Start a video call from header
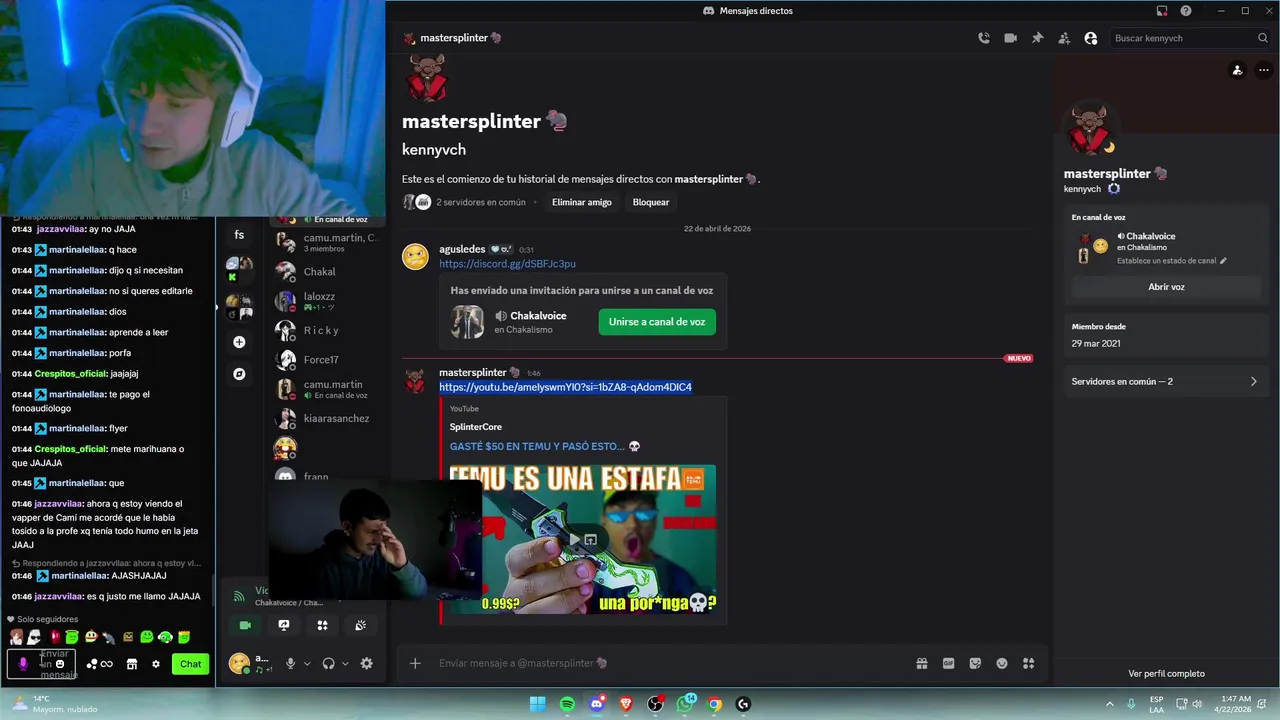The width and height of the screenshot is (1280, 720). tap(1011, 38)
